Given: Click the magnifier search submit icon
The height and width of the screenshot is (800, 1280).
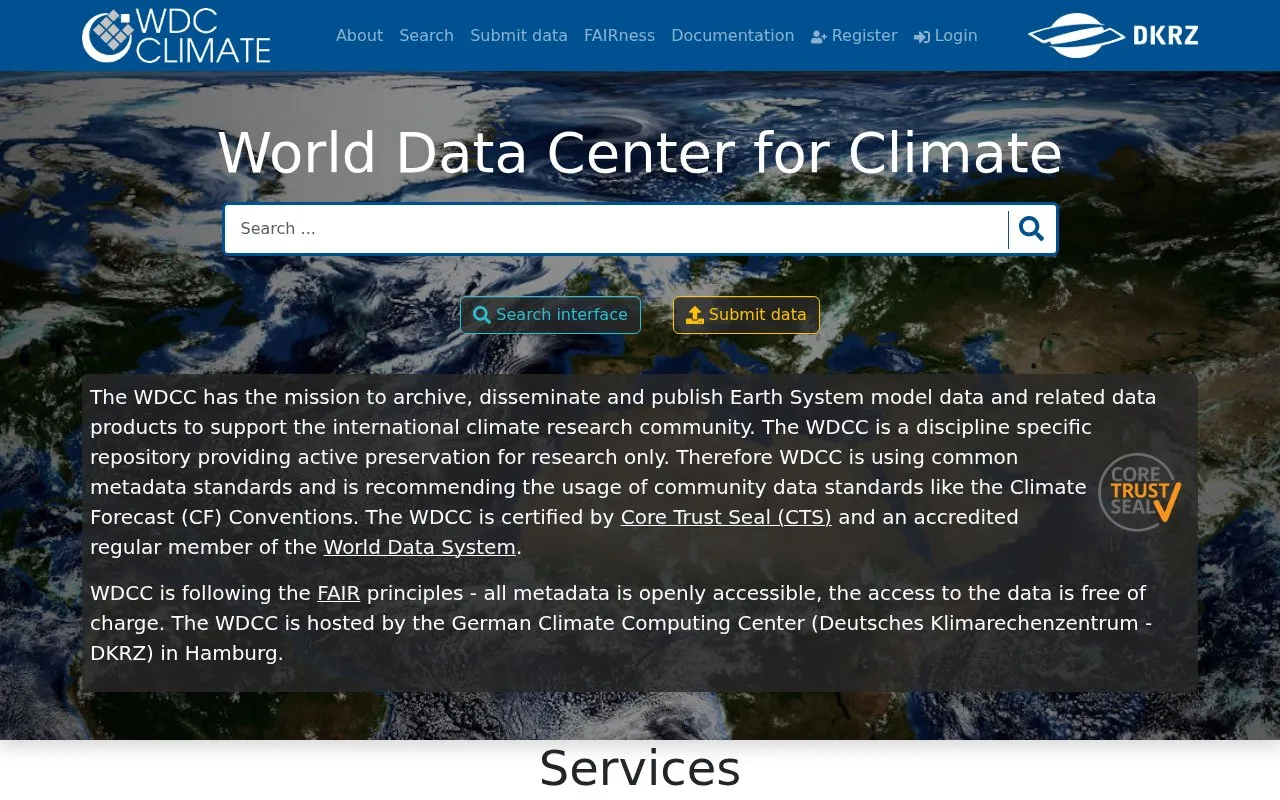Looking at the screenshot, I should [1031, 229].
